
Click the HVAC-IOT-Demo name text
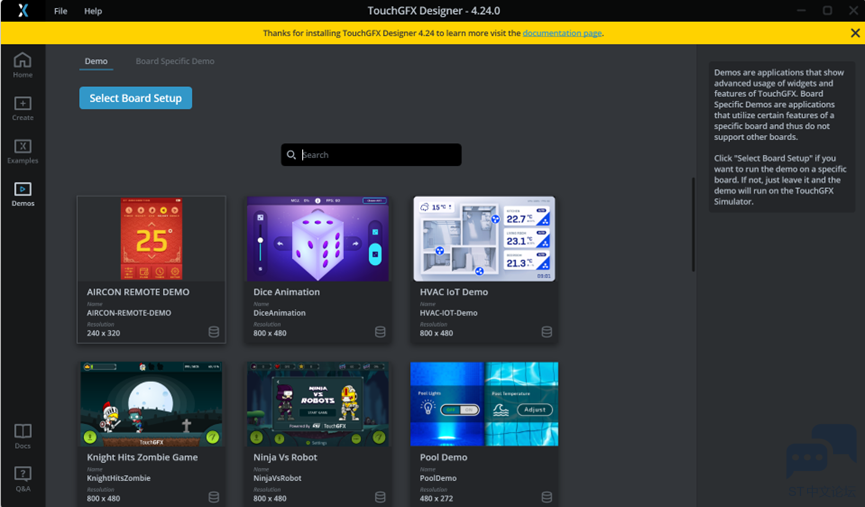(x=448, y=313)
